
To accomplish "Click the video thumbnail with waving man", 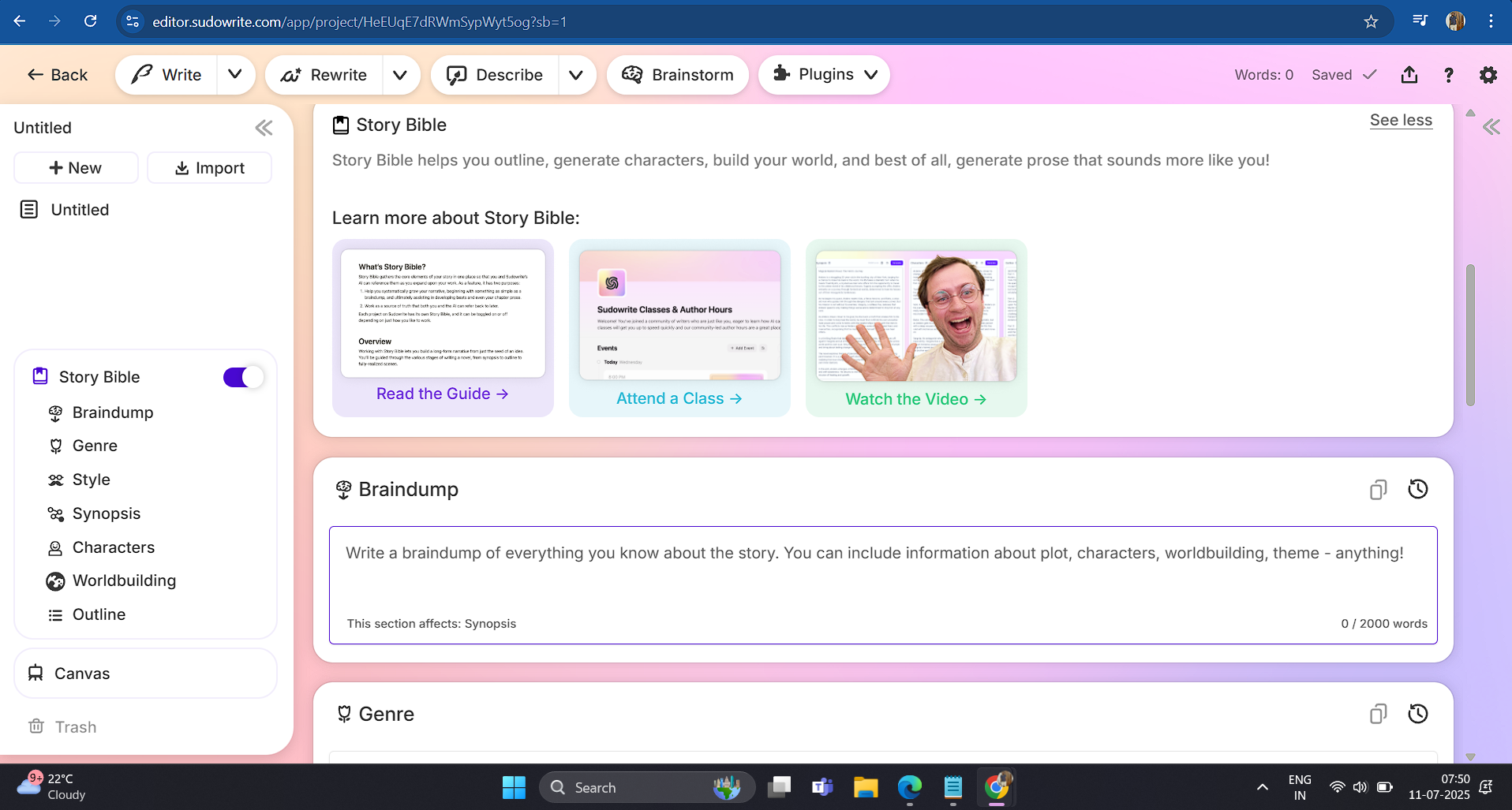I will click(916, 317).
